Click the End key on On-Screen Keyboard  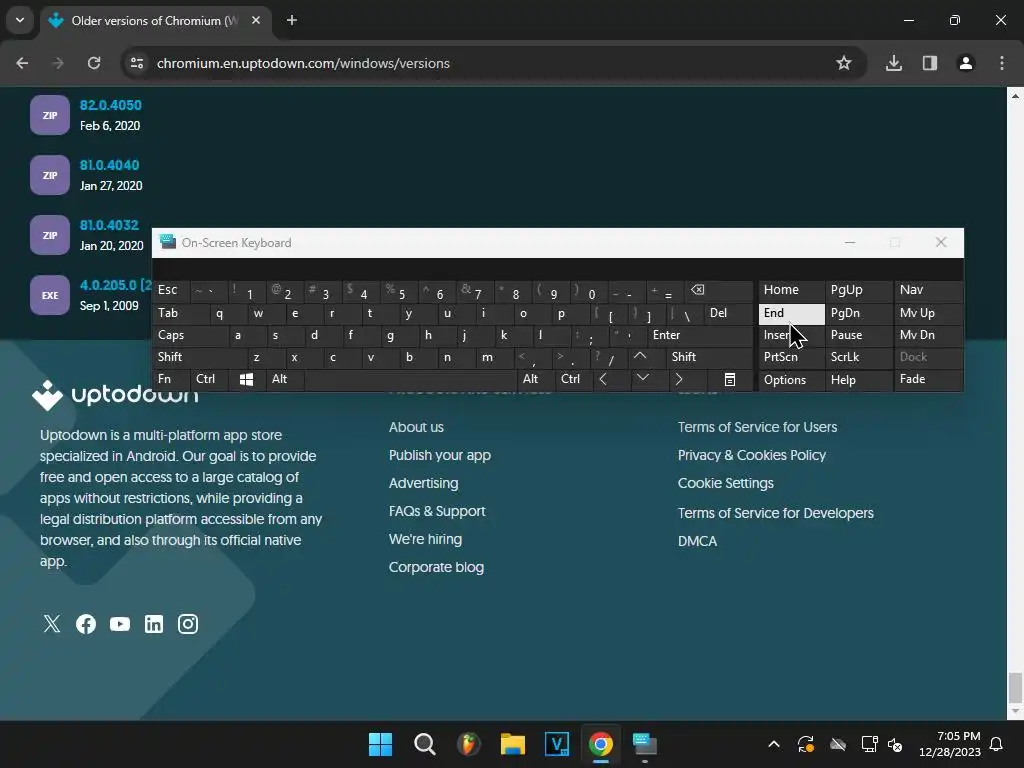point(792,313)
